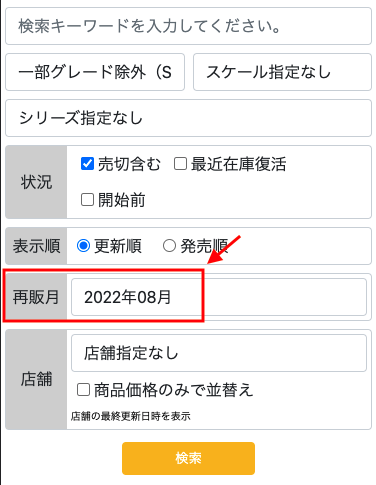Image resolution: width=376 pixels, height=485 pixels.
Task: Click the search keyword input field
Action: [x=188, y=26]
